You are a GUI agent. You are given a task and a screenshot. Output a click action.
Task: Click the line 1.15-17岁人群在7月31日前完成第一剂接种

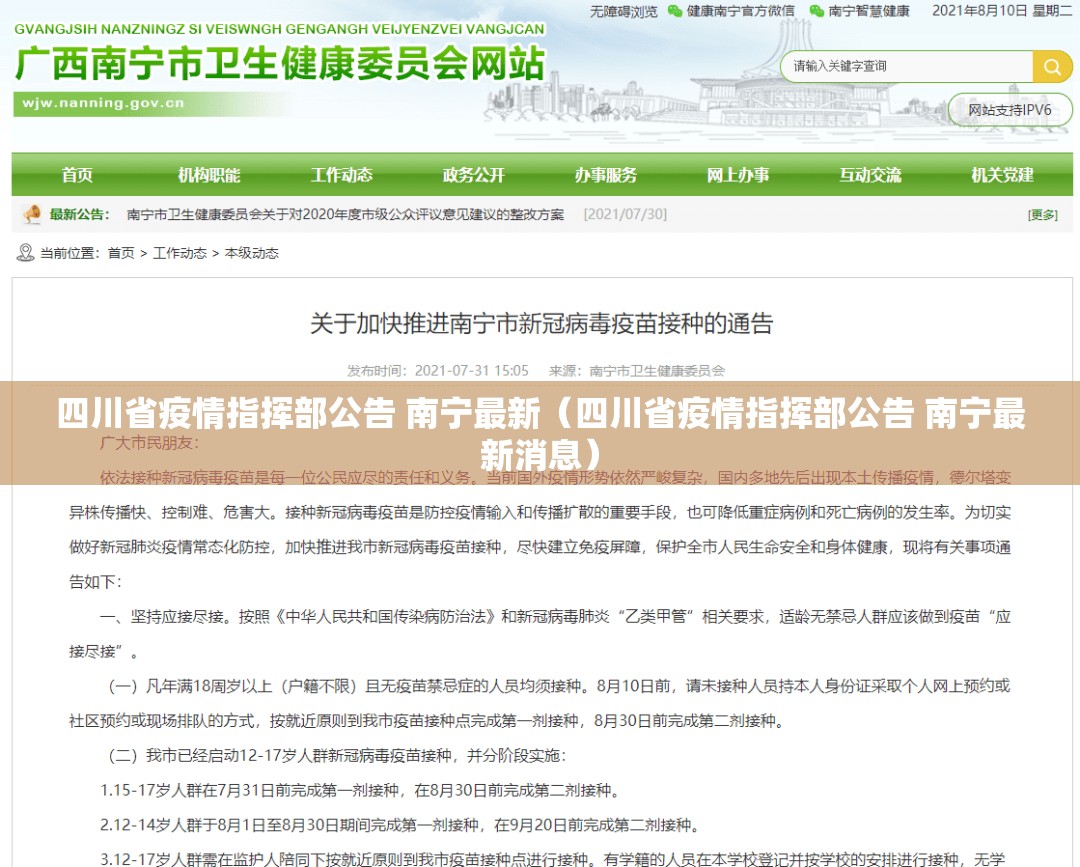360,791
